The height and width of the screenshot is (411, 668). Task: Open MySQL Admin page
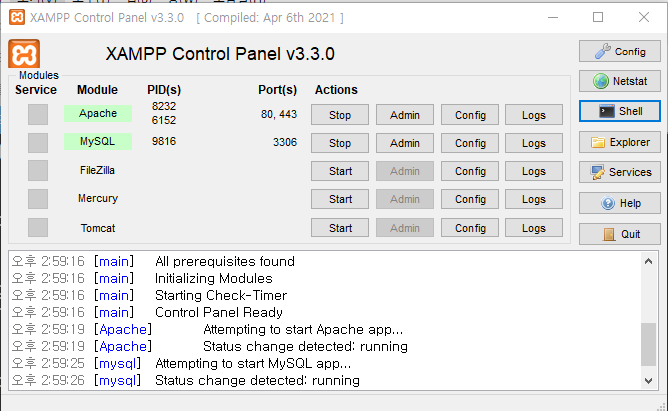405,143
